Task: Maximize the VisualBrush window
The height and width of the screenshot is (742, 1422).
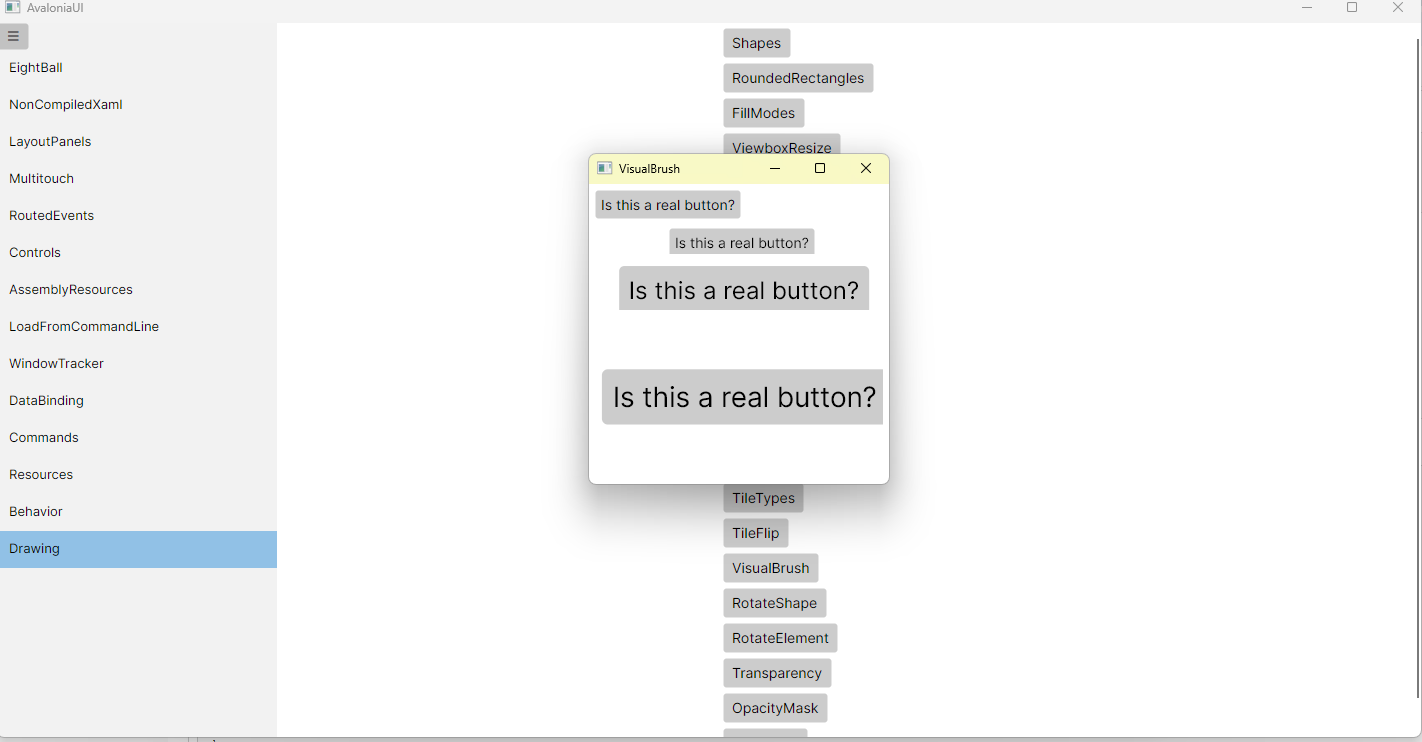Action: [820, 168]
